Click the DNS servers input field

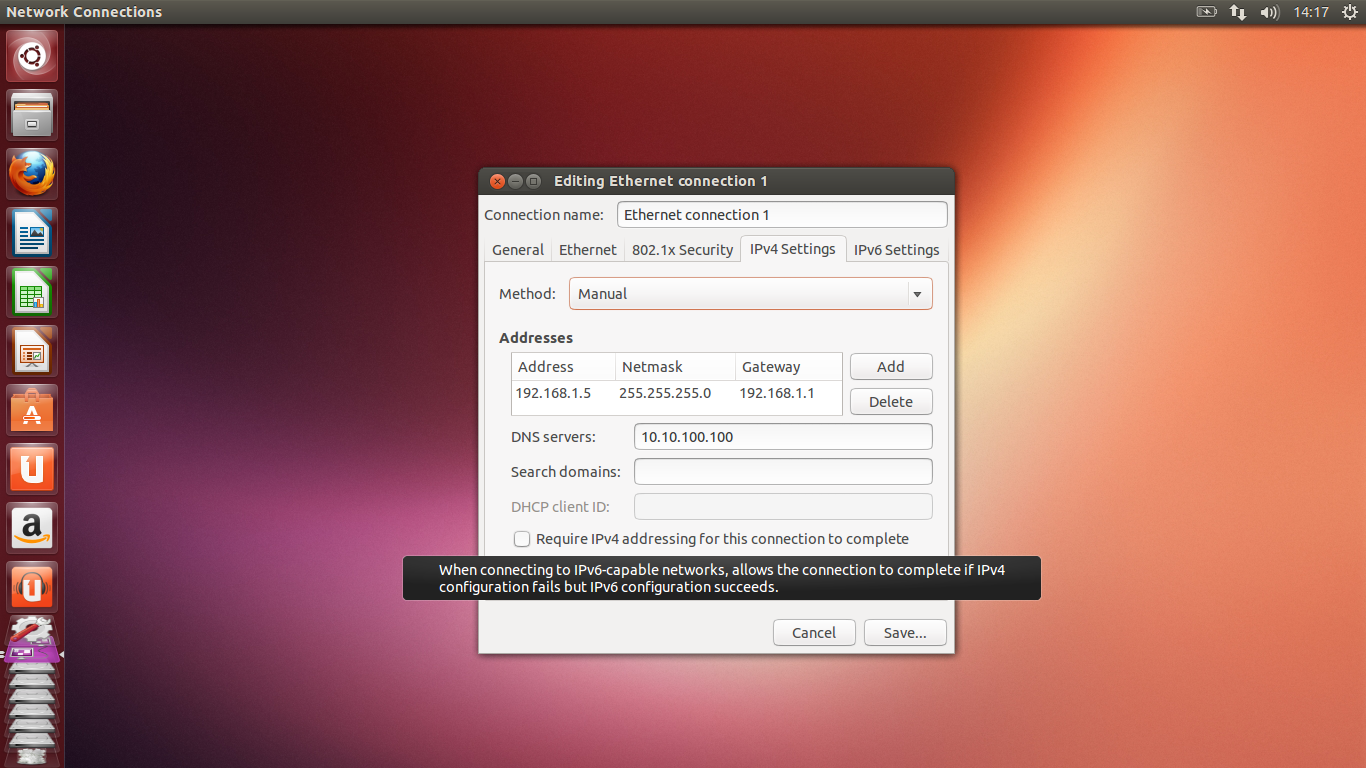point(782,436)
